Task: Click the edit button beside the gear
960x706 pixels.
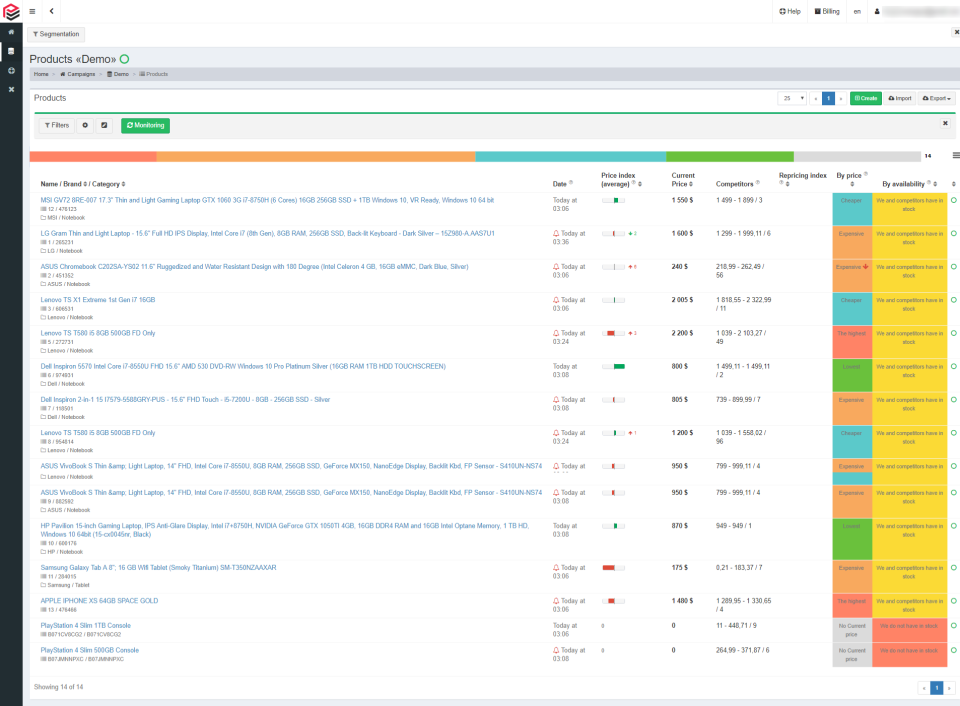Action: click(104, 126)
